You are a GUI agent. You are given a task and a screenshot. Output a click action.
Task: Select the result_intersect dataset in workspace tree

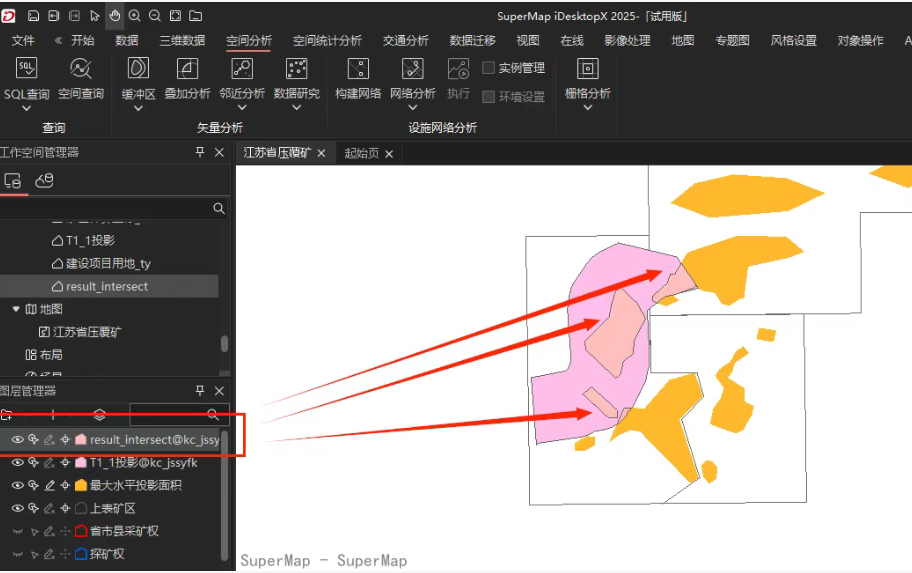(x=106, y=286)
